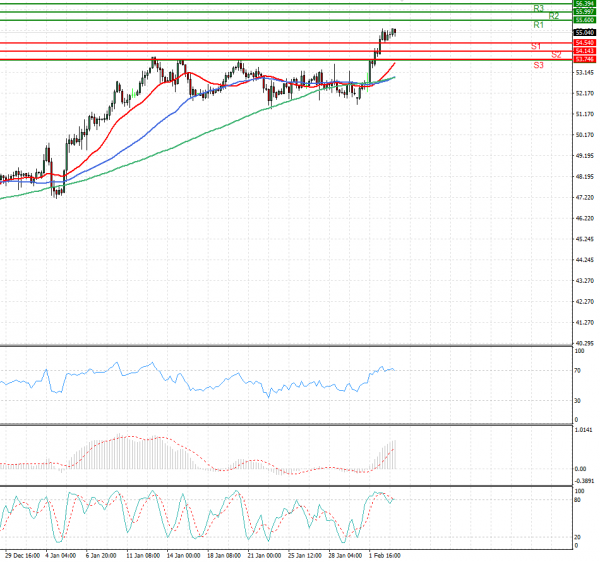This screenshot has width=600, height=562.
Task: Click the 48.195 price axis value
Action: pyautogui.click(x=585, y=177)
